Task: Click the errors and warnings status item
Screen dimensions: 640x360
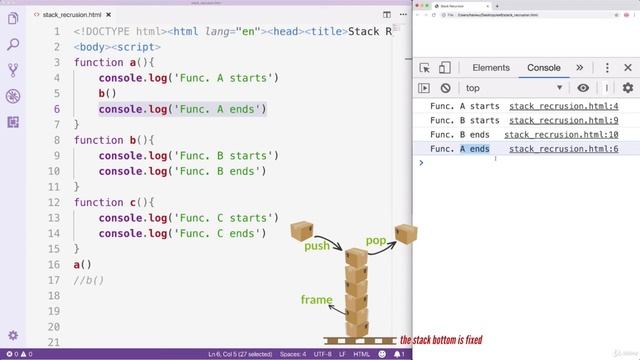Action: tap(19, 354)
